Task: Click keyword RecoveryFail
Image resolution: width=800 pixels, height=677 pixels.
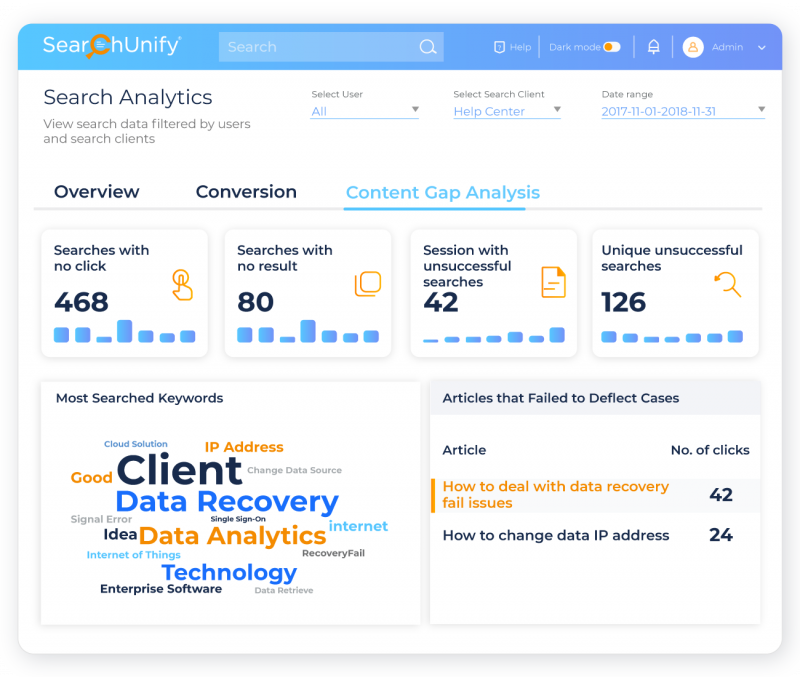Action: point(333,553)
